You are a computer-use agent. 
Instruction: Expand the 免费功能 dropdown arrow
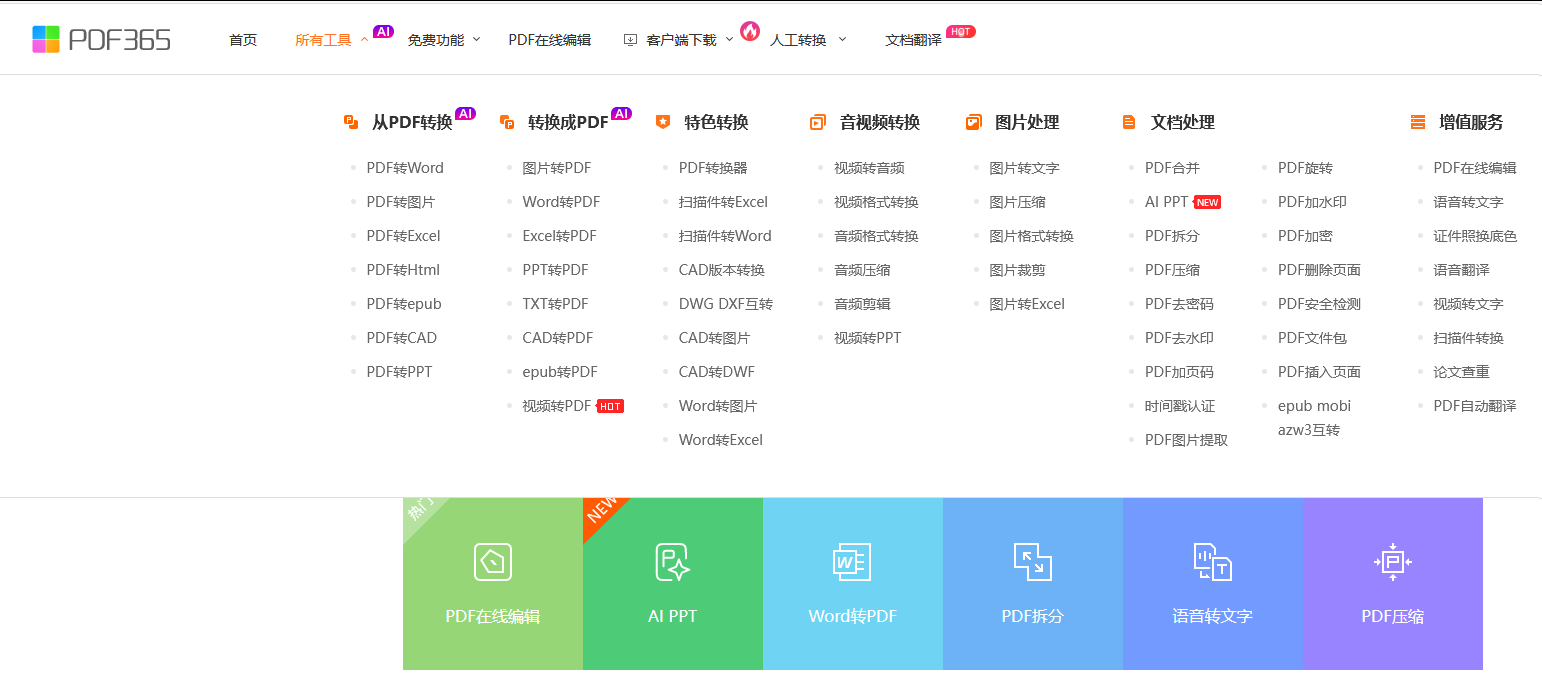476,39
